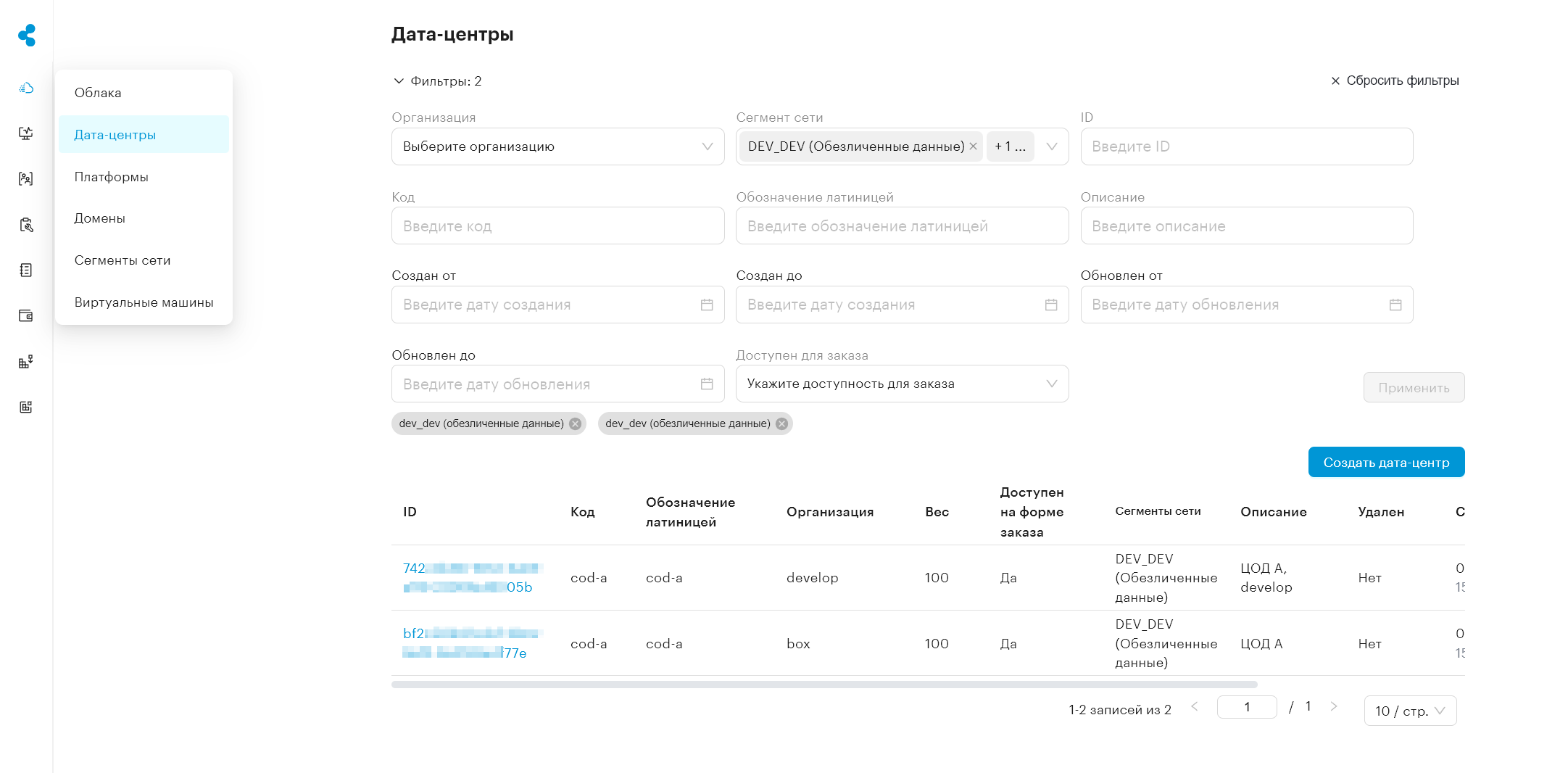Click the Введите ID input field
The image size is (1568, 773).
[1246, 146]
